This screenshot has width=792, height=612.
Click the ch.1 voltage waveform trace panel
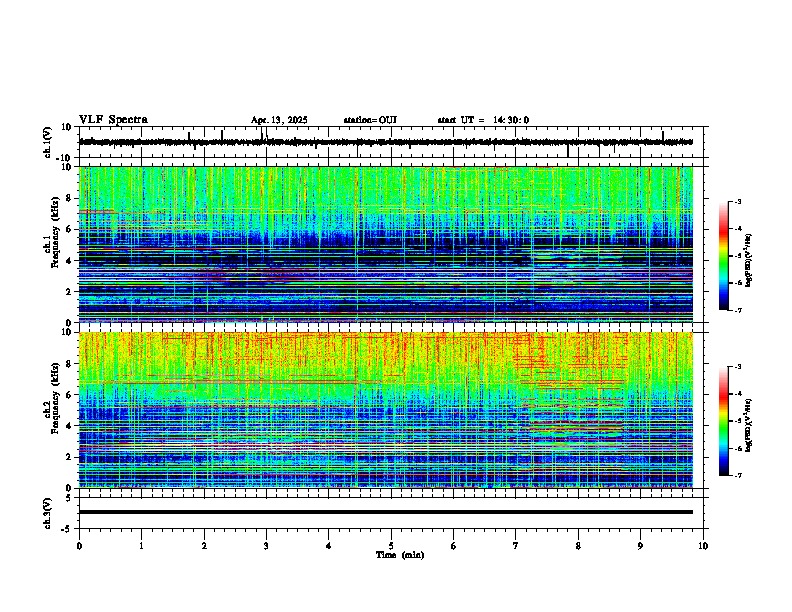pyautogui.click(x=391, y=142)
